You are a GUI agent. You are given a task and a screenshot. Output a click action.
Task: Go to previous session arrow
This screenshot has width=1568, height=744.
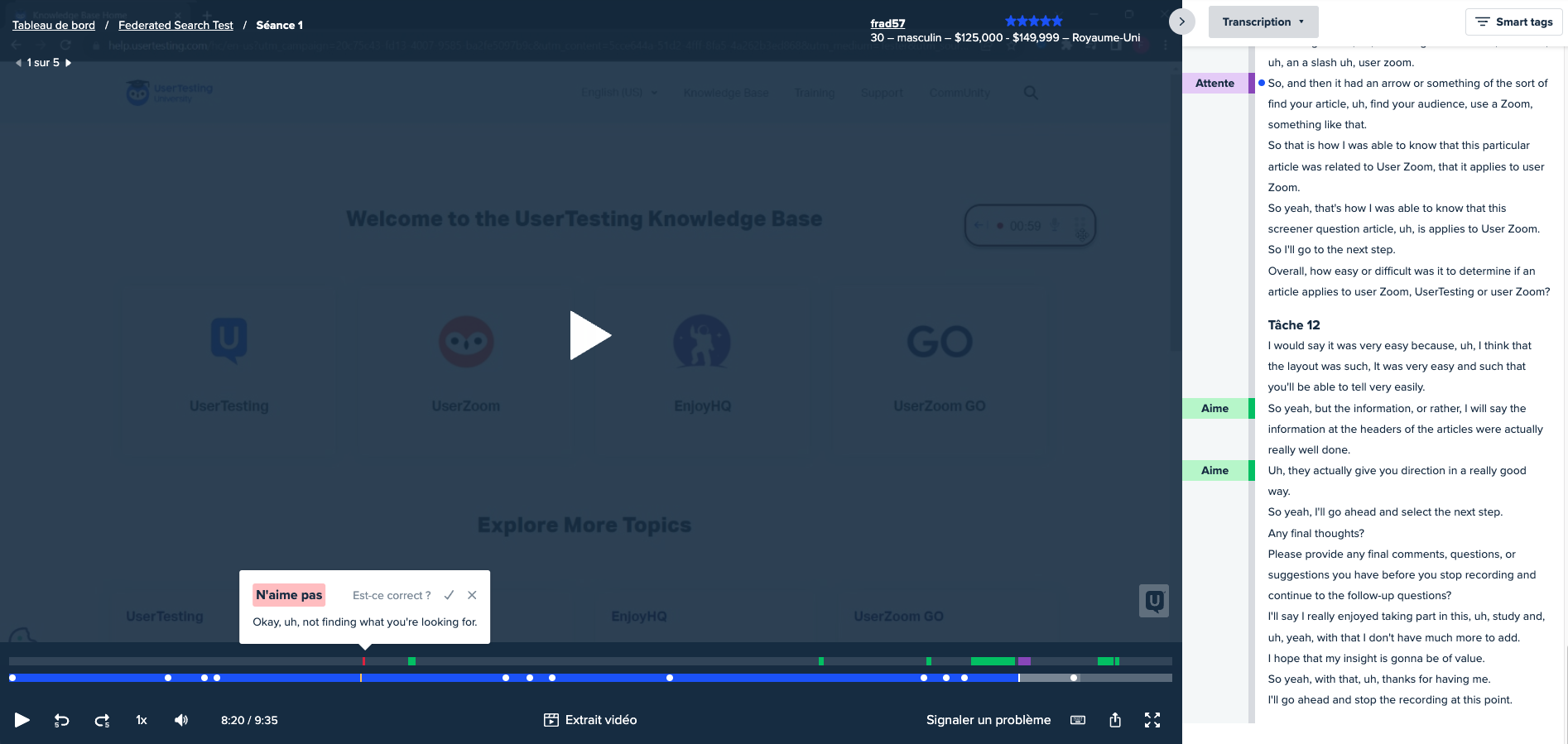[18, 63]
